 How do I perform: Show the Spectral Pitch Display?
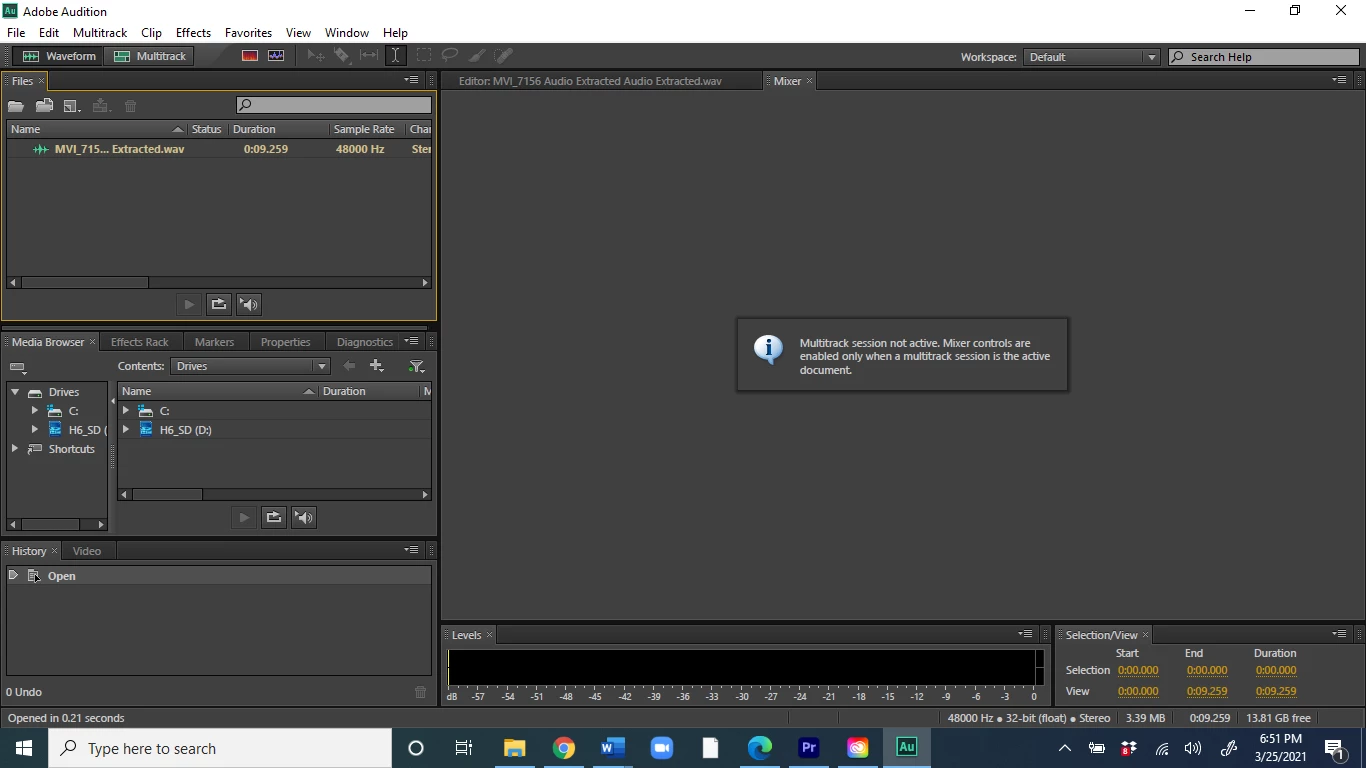click(x=276, y=56)
